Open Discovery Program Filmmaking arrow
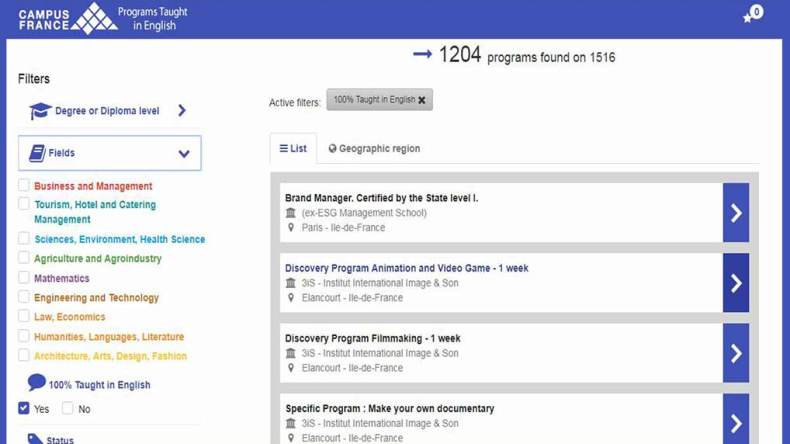Image resolution: width=790 pixels, height=444 pixels. click(735, 353)
